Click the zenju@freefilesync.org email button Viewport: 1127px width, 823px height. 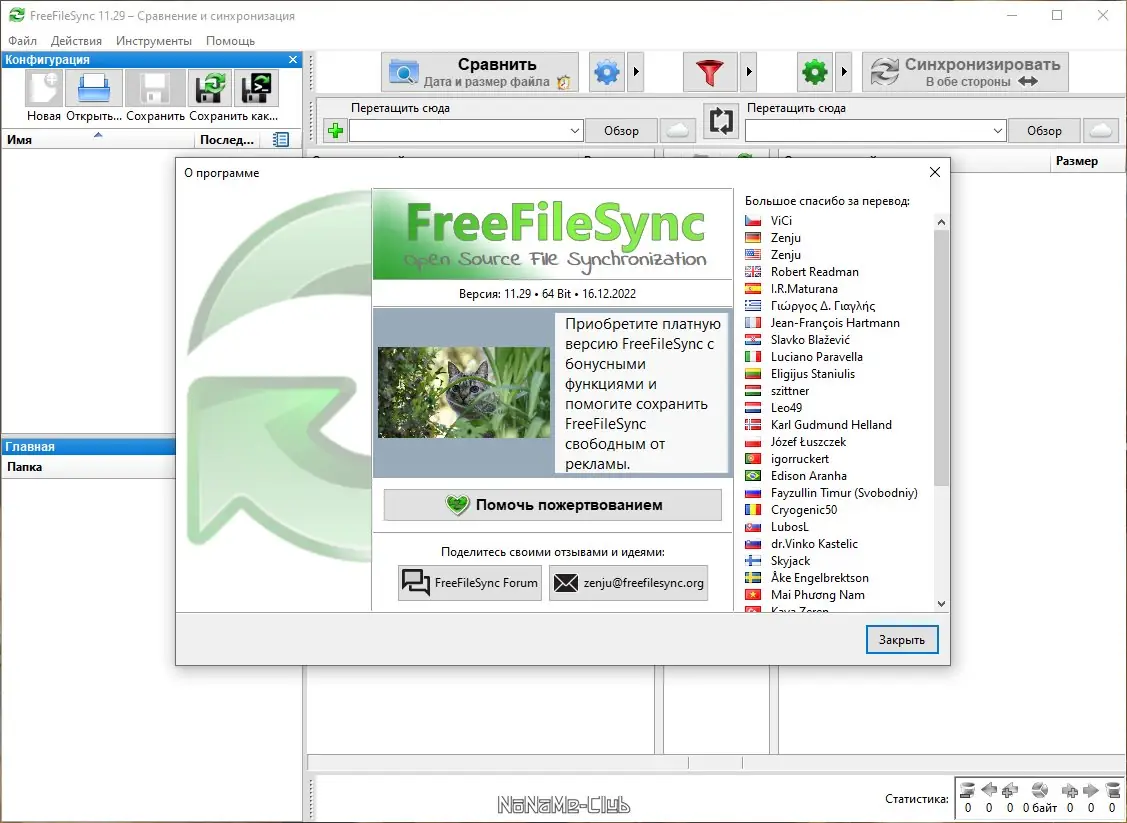point(628,583)
